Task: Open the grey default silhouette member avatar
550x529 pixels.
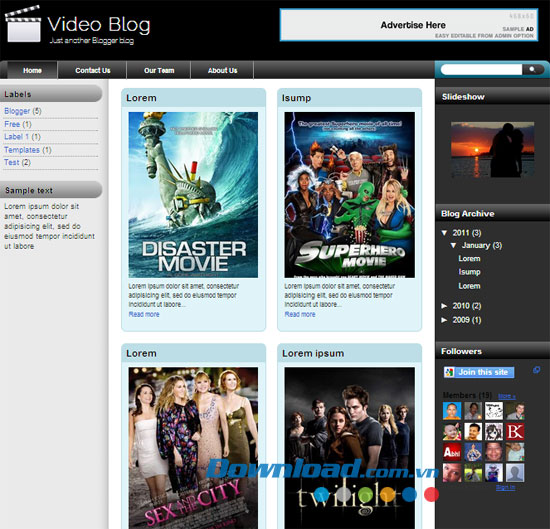Action: pos(515,473)
